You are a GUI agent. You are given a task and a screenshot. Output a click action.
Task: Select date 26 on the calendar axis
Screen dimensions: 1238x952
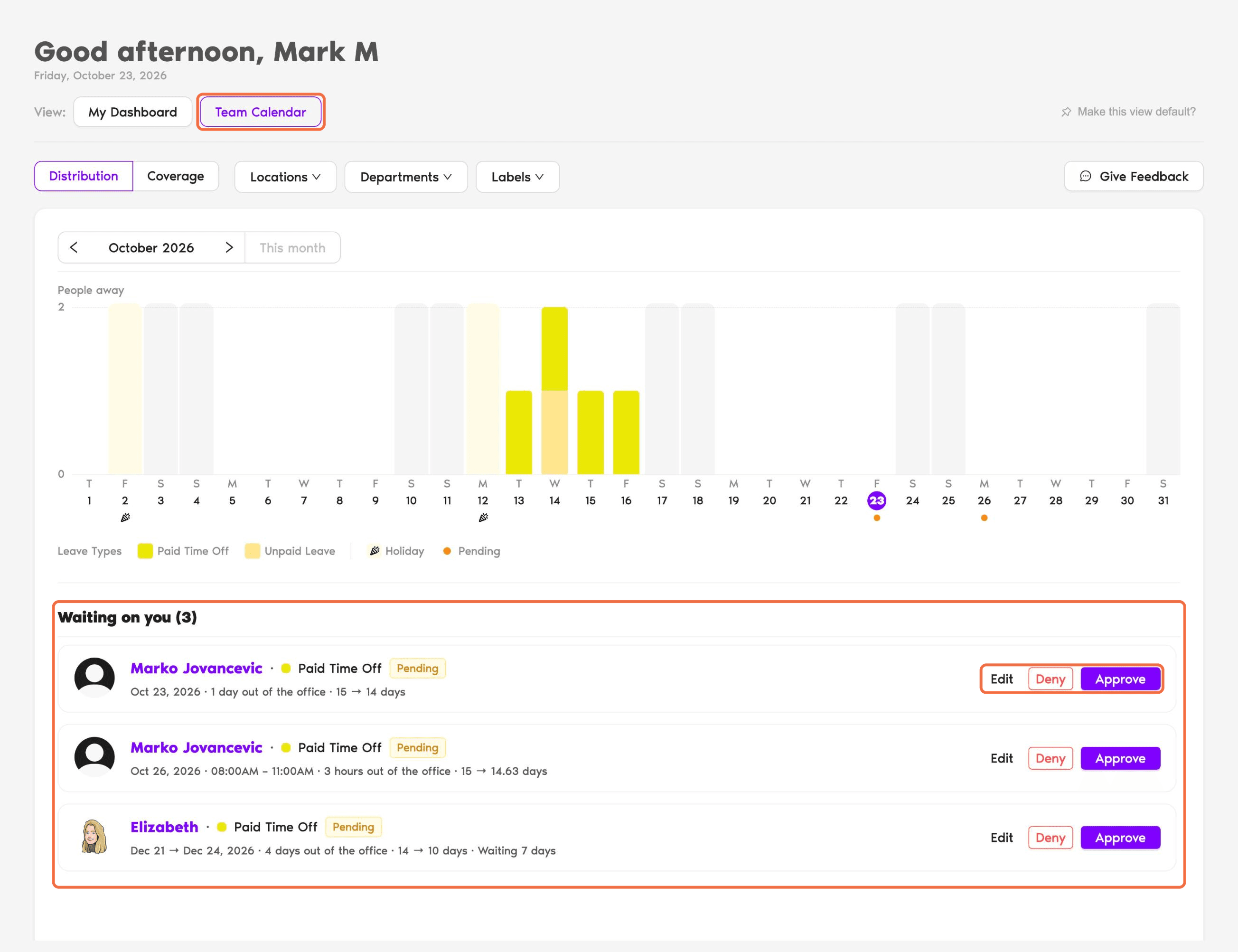click(x=984, y=500)
